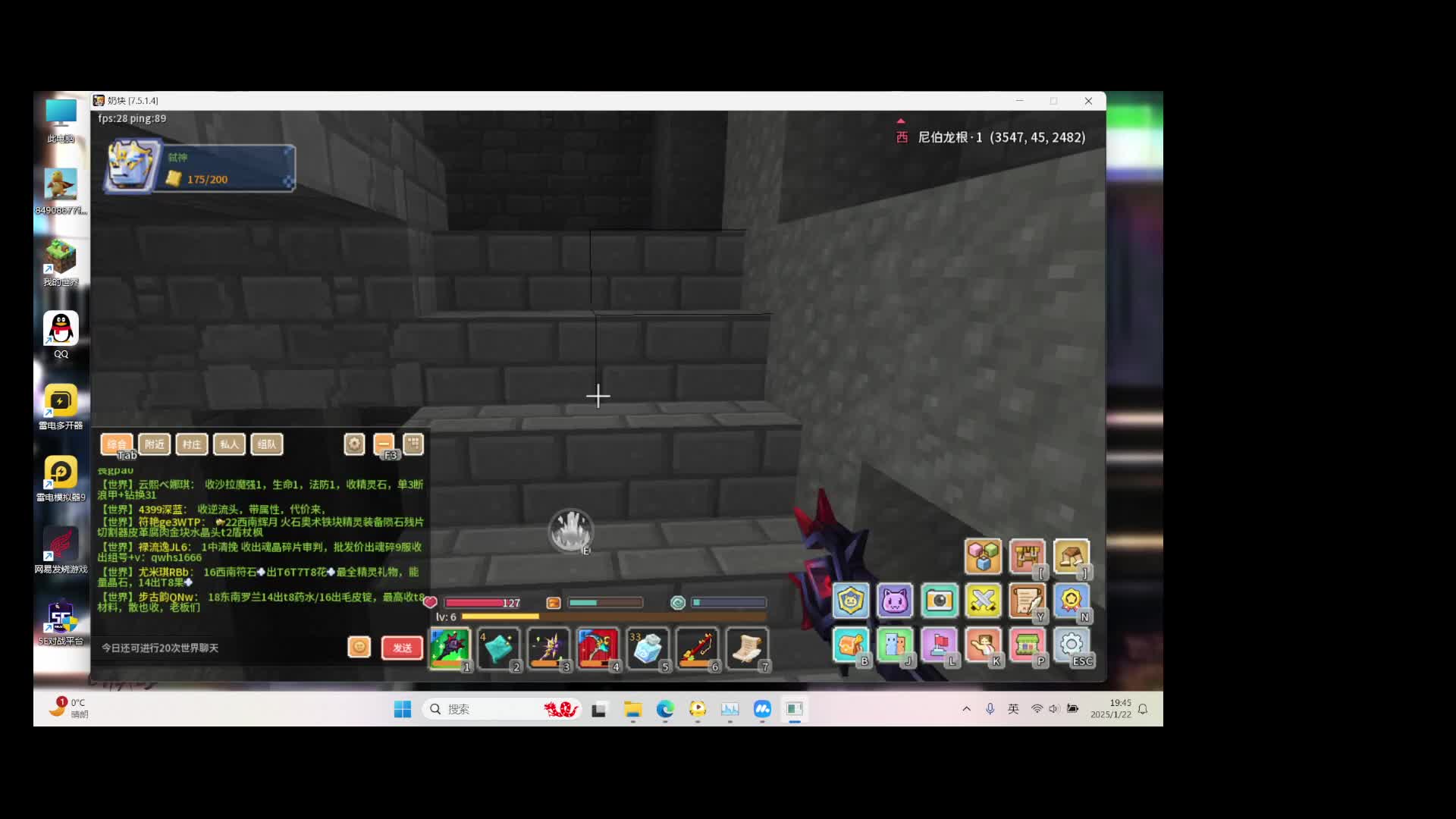The height and width of the screenshot is (819, 1456).
Task: Click the crossed swords battle icon
Action: (983, 601)
